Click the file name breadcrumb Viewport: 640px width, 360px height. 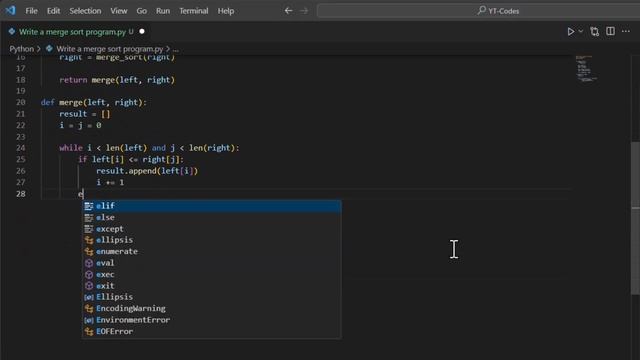coord(109,49)
